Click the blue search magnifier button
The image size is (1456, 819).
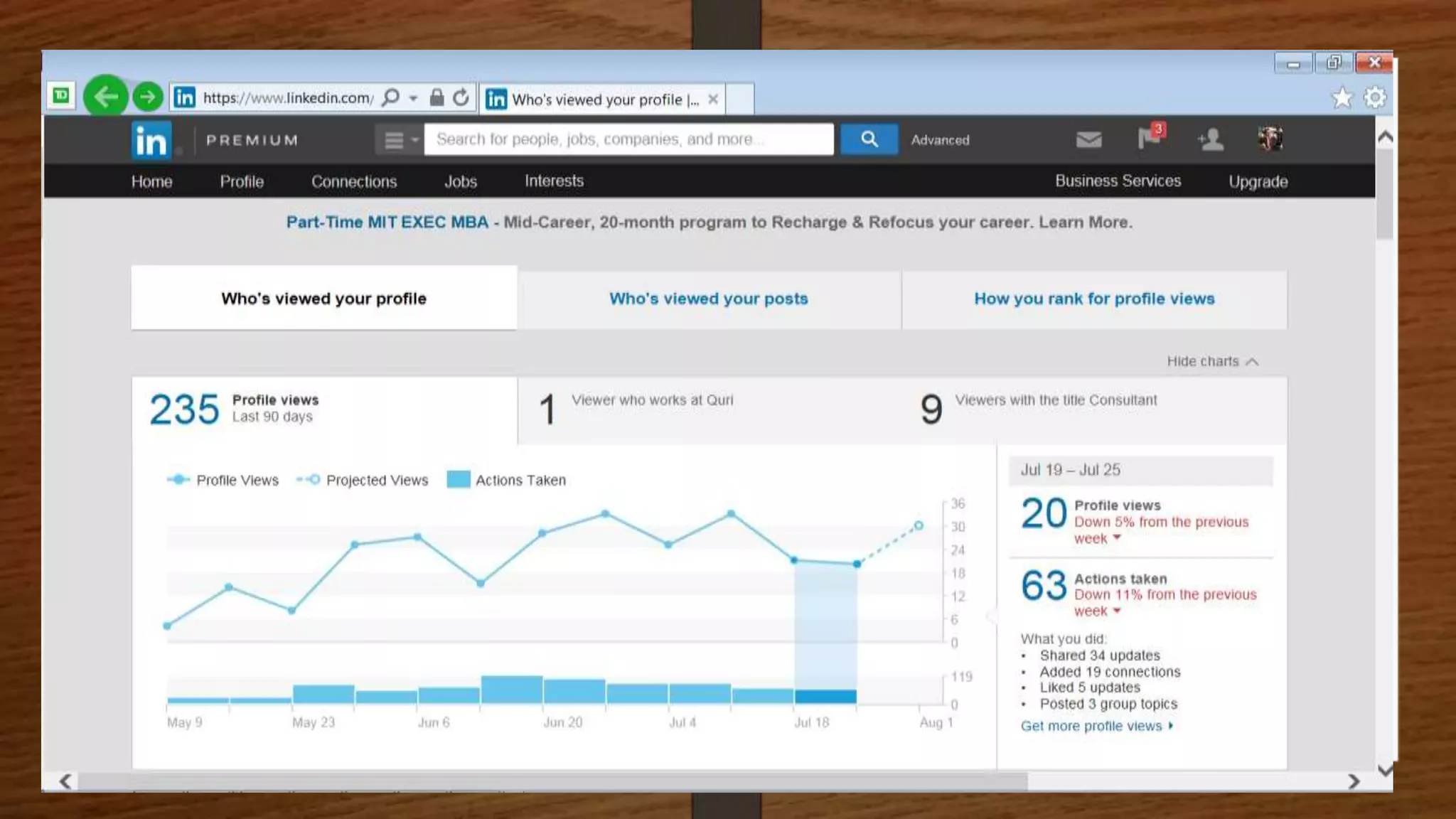[869, 139]
